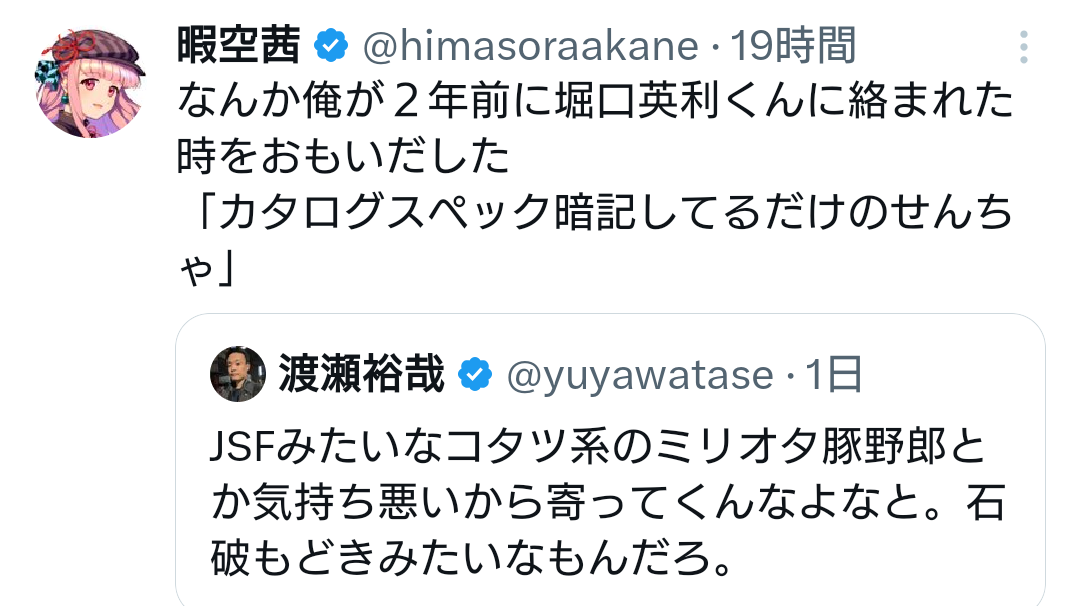Open the @yuyawatase handle
The height and width of the screenshot is (606, 1080).
pos(640,375)
